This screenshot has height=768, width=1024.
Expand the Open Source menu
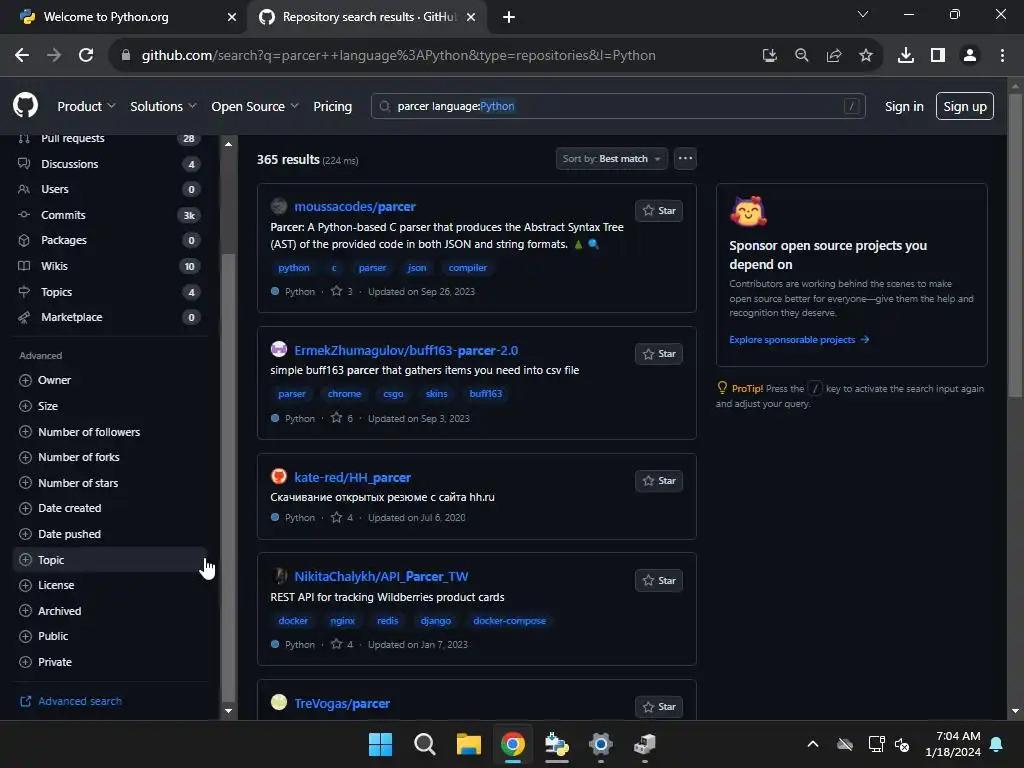(x=255, y=106)
